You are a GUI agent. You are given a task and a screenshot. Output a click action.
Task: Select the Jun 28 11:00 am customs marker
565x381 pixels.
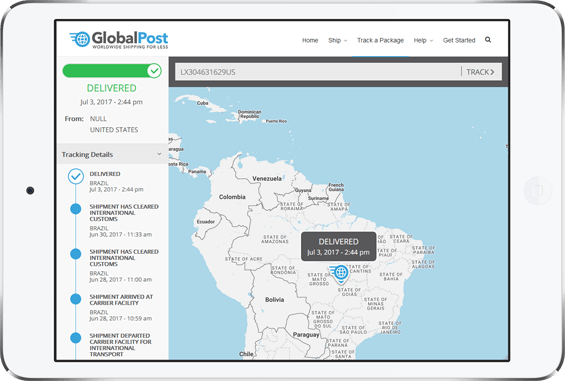pos(76,254)
